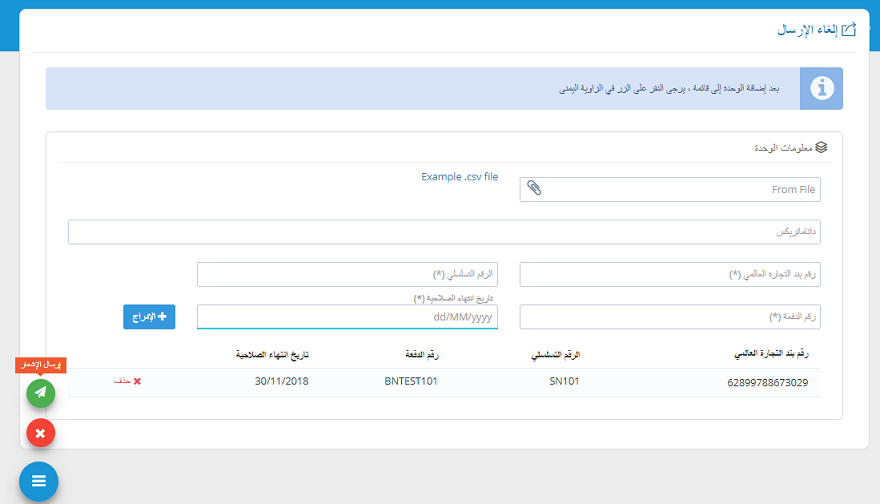
Task: Click the تاريخ انتهاء الصلاحية column header
Action: click(272, 354)
